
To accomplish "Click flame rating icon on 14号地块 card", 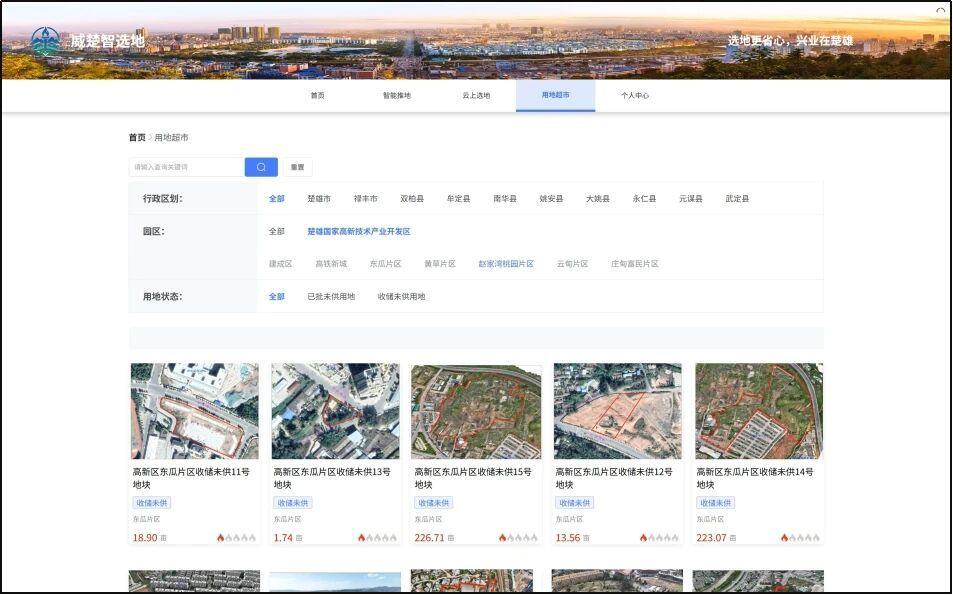I will click(785, 538).
